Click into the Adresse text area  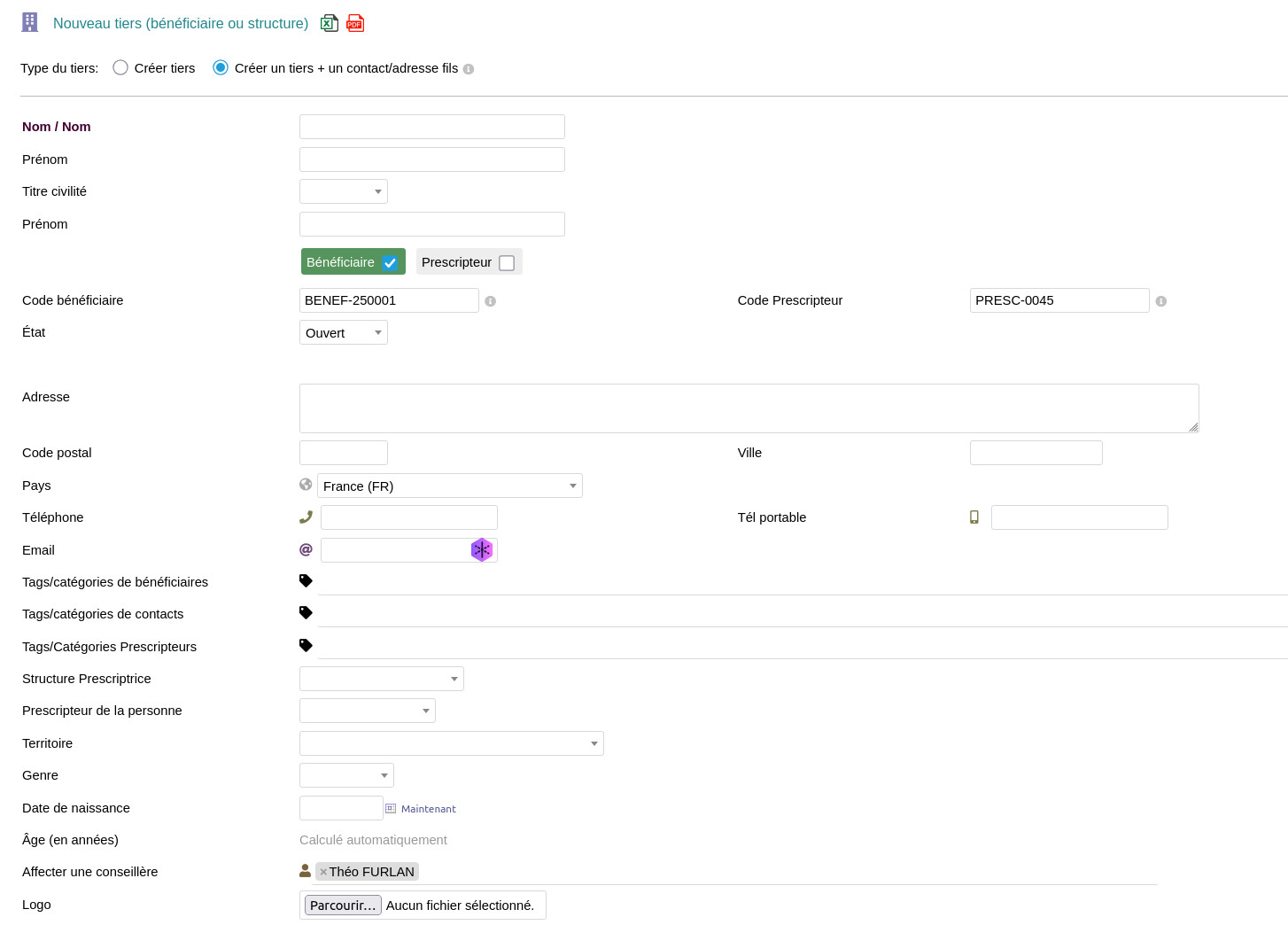(x=749, y=408)
